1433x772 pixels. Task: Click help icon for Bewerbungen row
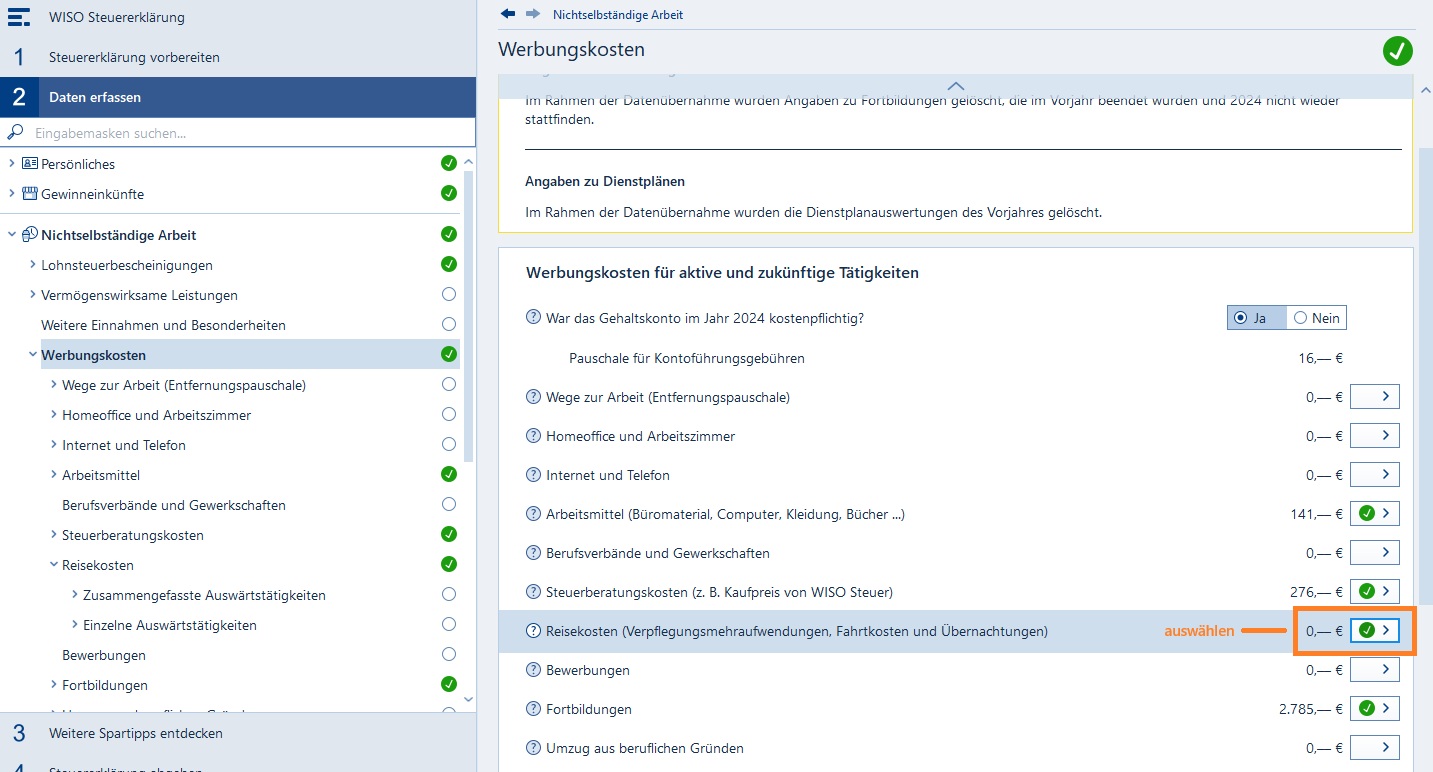tap(533, 670)
